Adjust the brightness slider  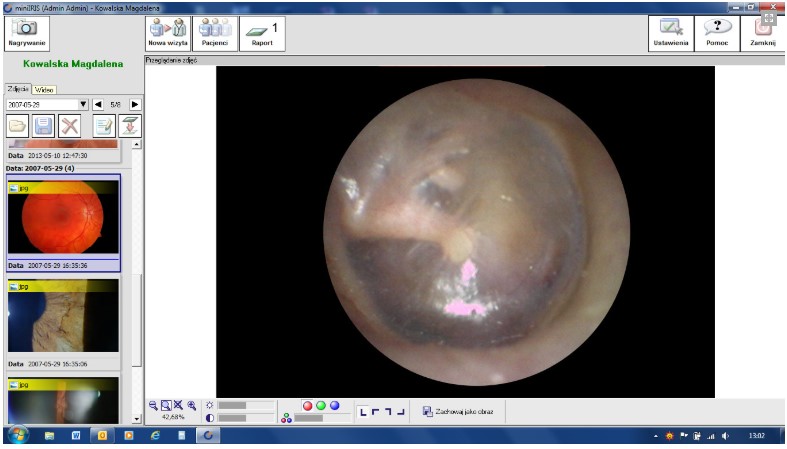tap(245, 405)
